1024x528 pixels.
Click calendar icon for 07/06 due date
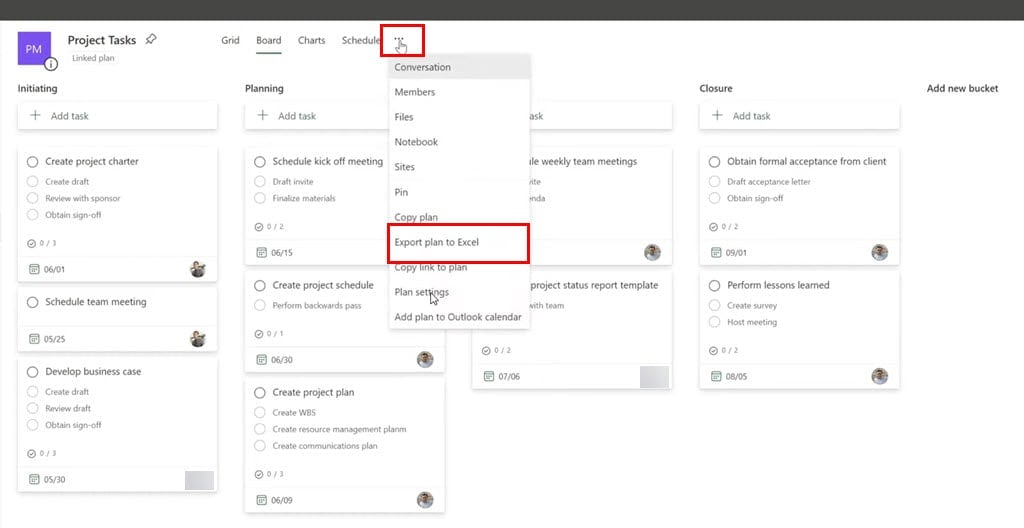[489, 376]
